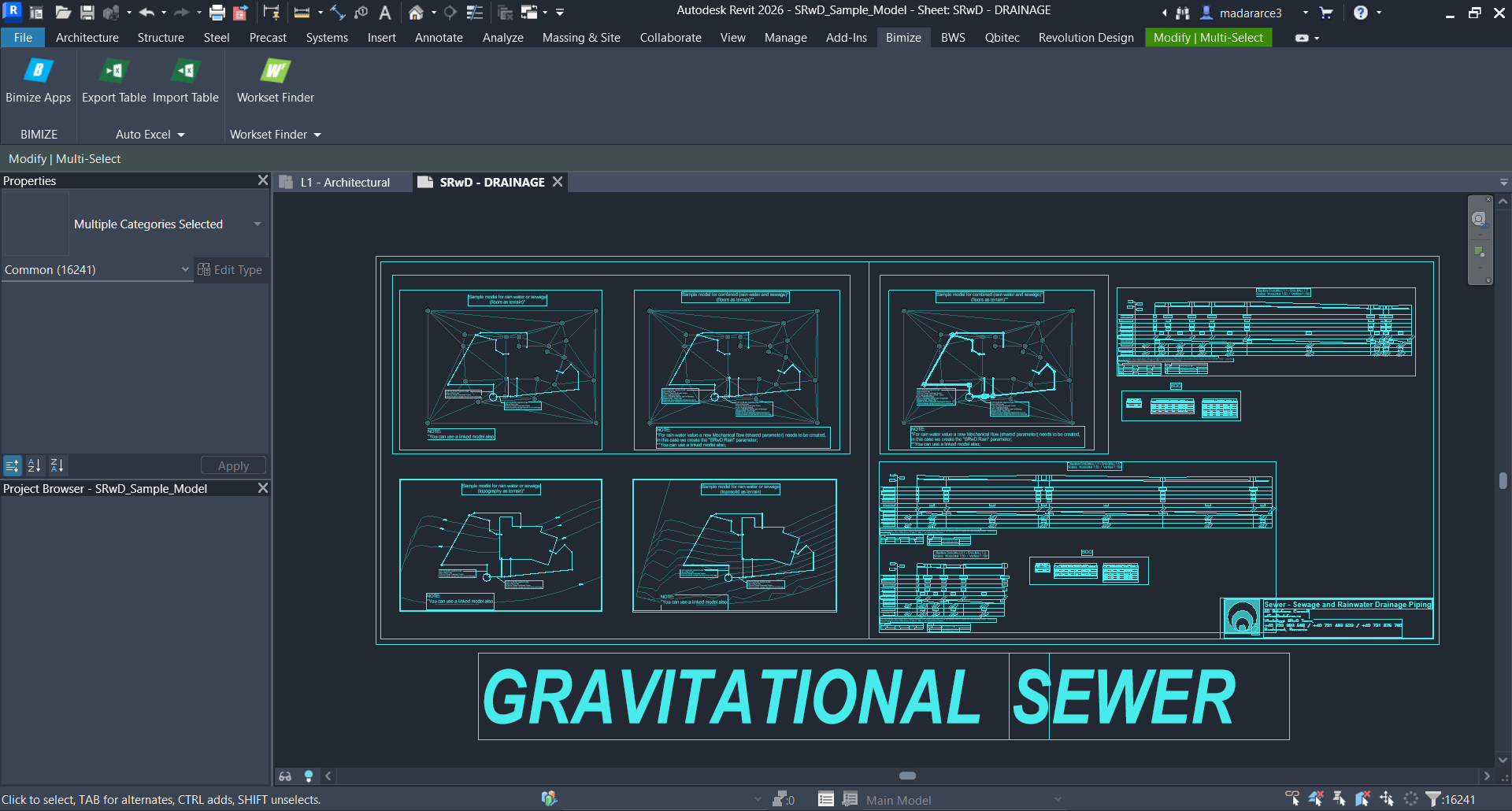Select the Text tool A icon
This screenshot has width=1512, height=811.
[385, 13]
